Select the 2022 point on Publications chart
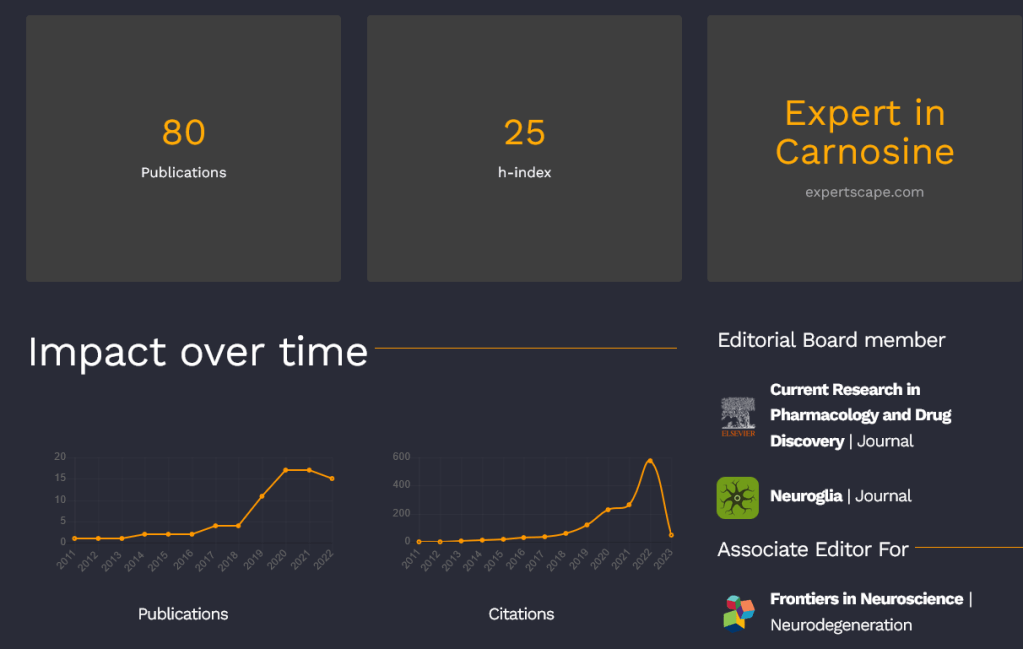 click(x=332, y=478)
